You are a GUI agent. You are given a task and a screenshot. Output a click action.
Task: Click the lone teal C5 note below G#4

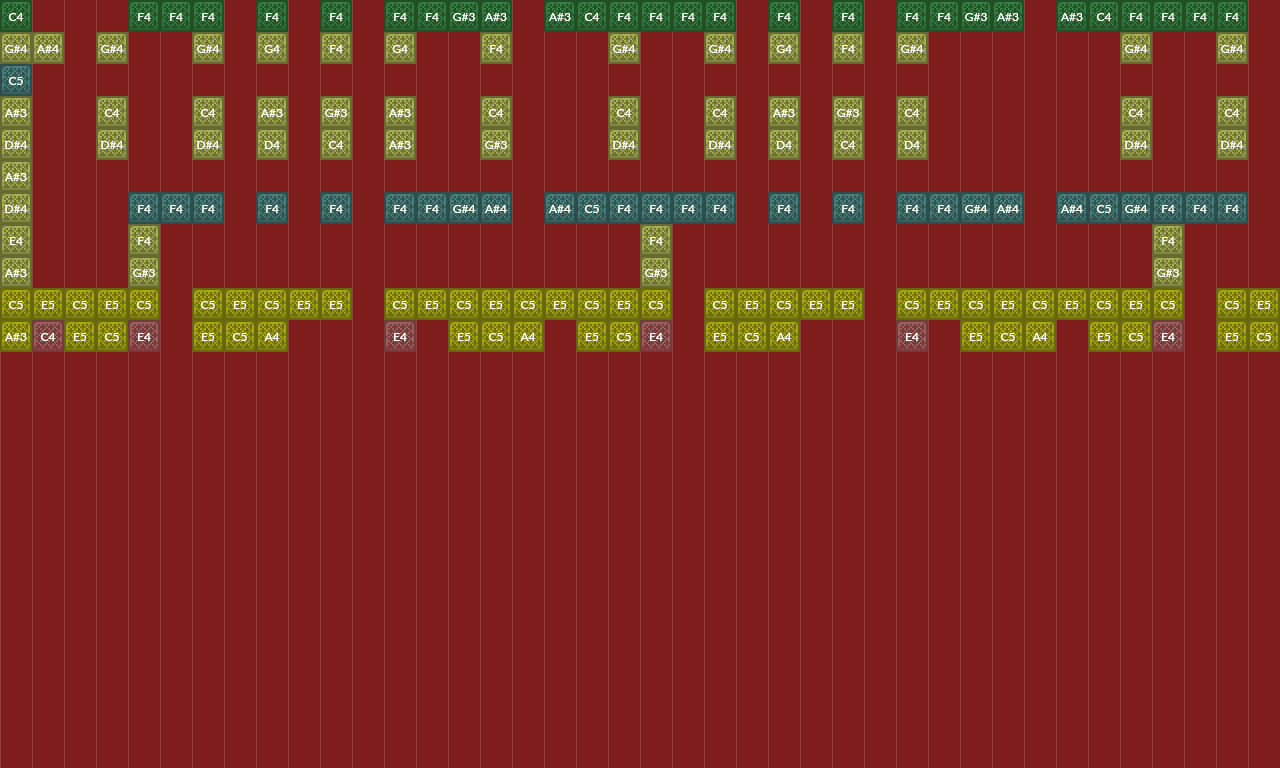pos(16,80)
